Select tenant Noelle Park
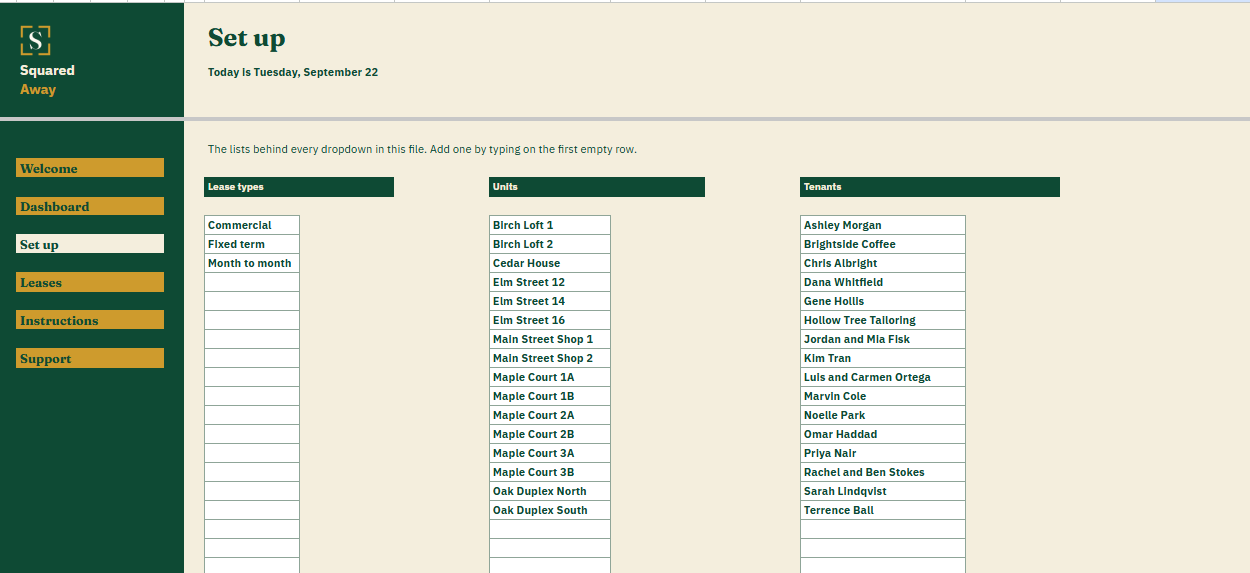1250x573 pixels. pos(883,415)
